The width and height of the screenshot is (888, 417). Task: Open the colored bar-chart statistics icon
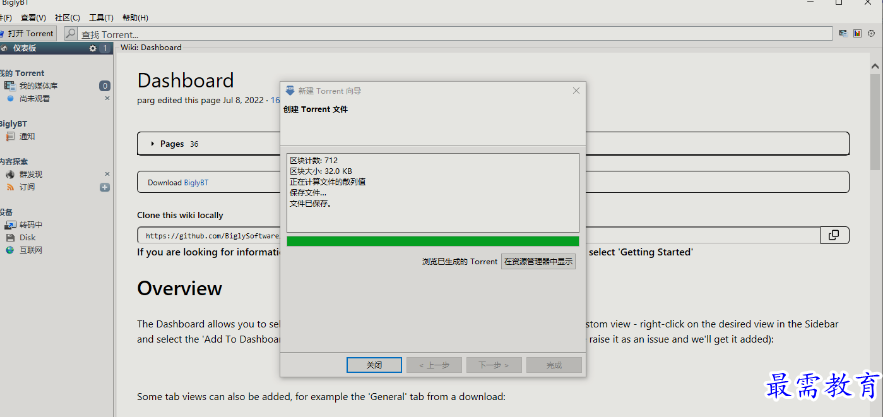tap(857, 33)
